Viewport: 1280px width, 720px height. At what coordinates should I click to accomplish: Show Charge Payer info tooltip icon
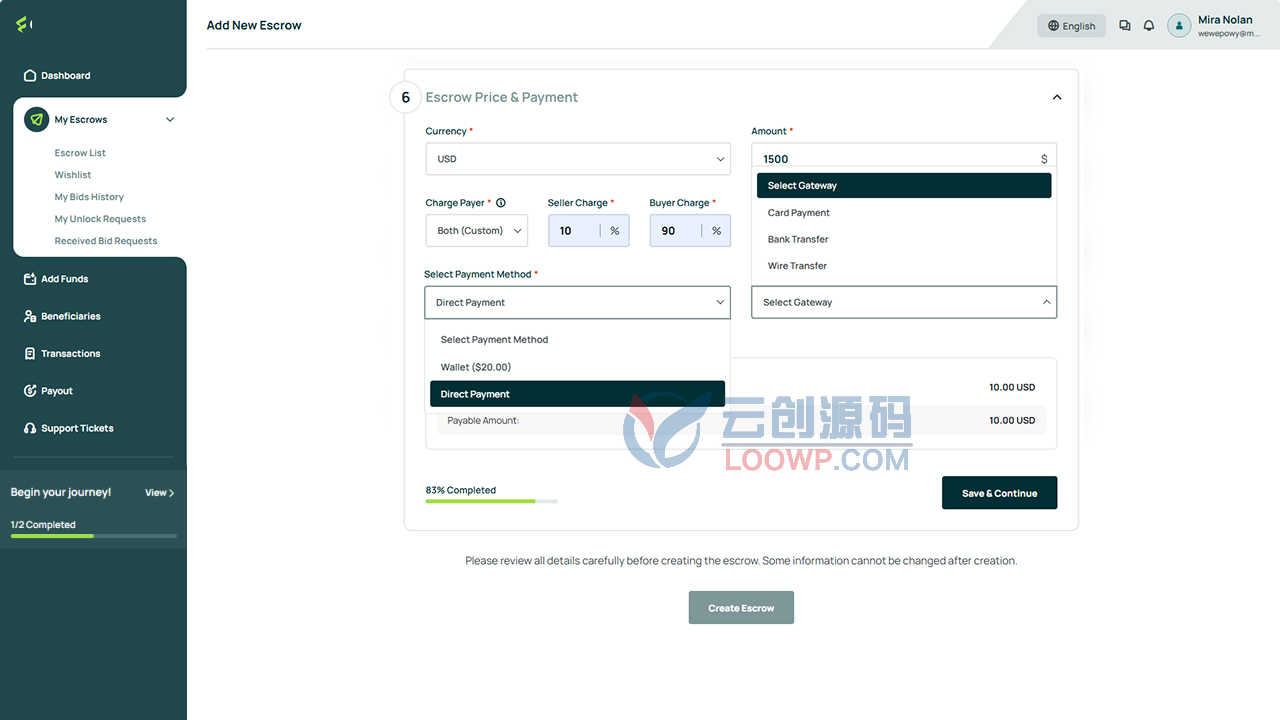click(501, 203)
